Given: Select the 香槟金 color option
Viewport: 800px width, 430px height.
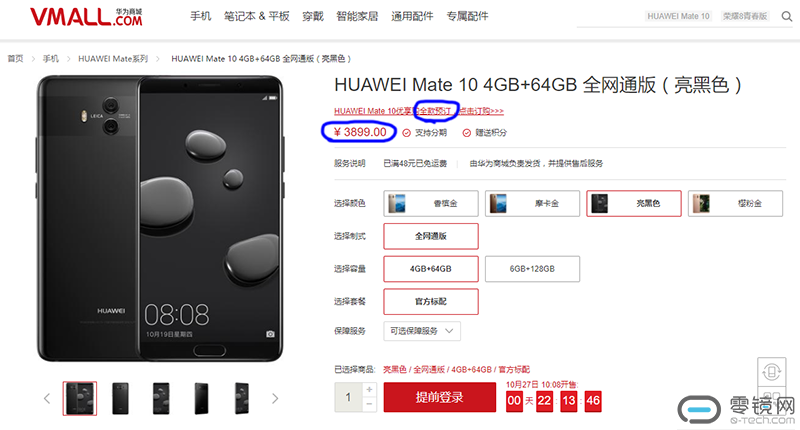Looking at the screenshot, I should 431,204.
